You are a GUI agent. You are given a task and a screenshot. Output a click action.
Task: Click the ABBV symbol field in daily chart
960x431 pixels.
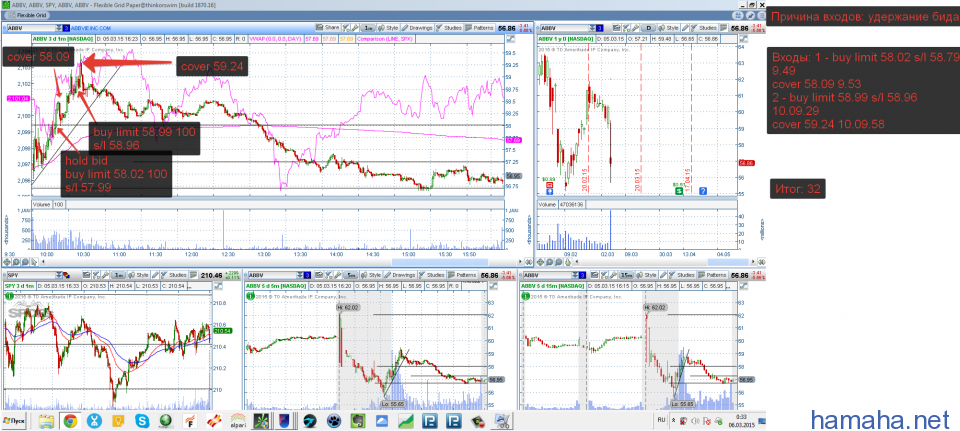pyautogui.click(x=565, y=28)
